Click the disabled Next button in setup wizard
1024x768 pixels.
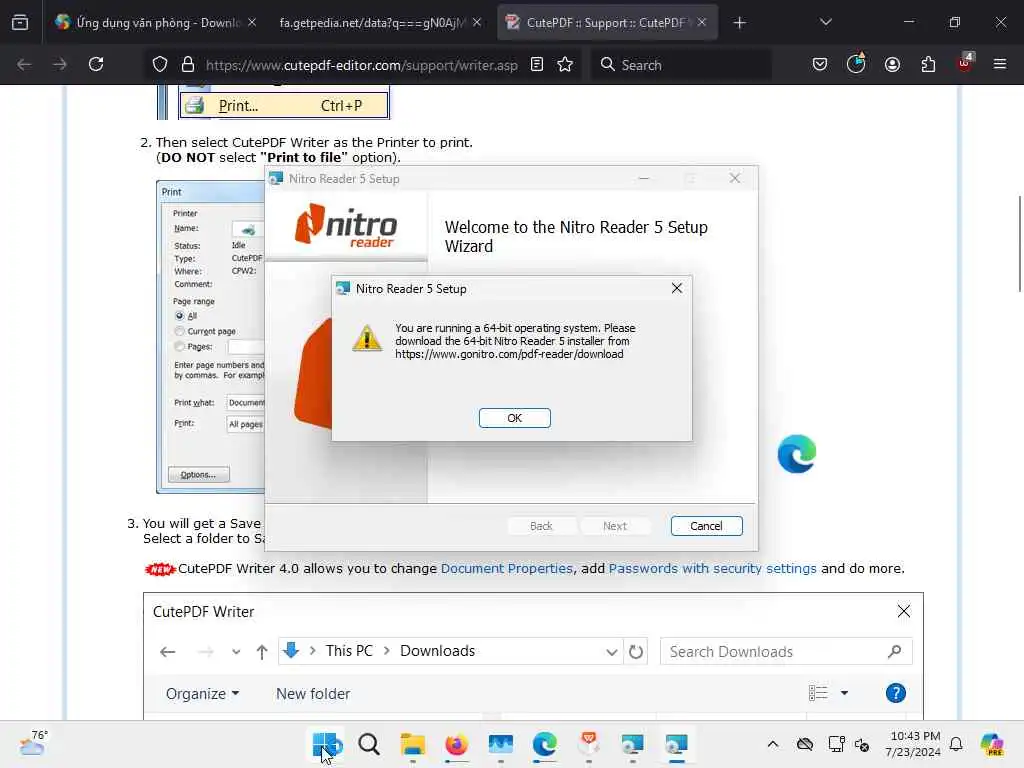point(615,526)
